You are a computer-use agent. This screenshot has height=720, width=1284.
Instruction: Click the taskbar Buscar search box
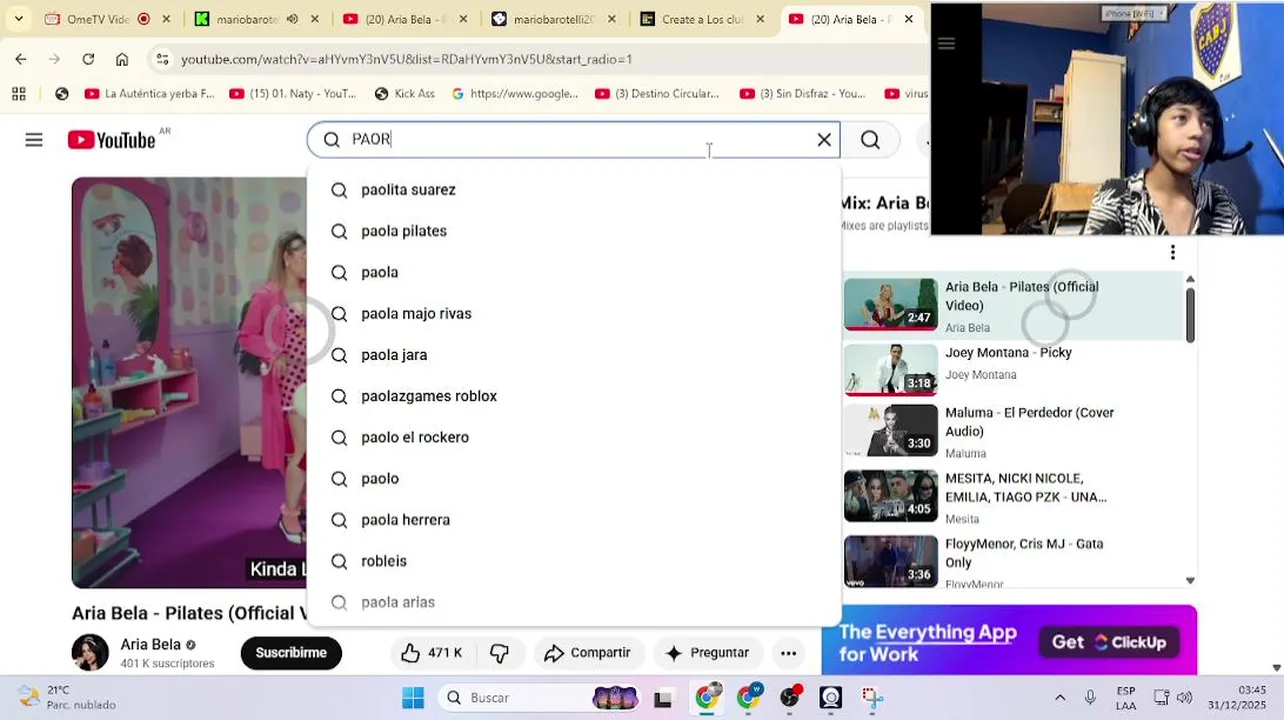tap(540, 697)
